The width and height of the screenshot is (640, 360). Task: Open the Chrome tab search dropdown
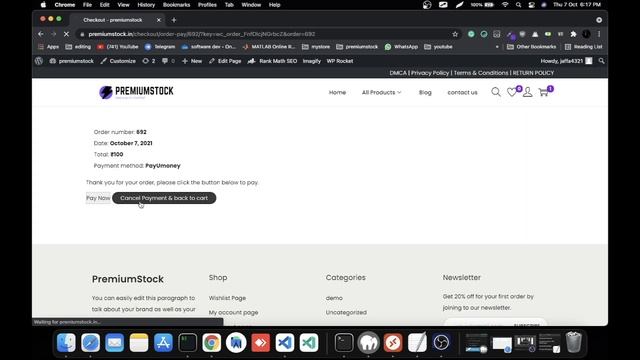click(x=599, y=20)
